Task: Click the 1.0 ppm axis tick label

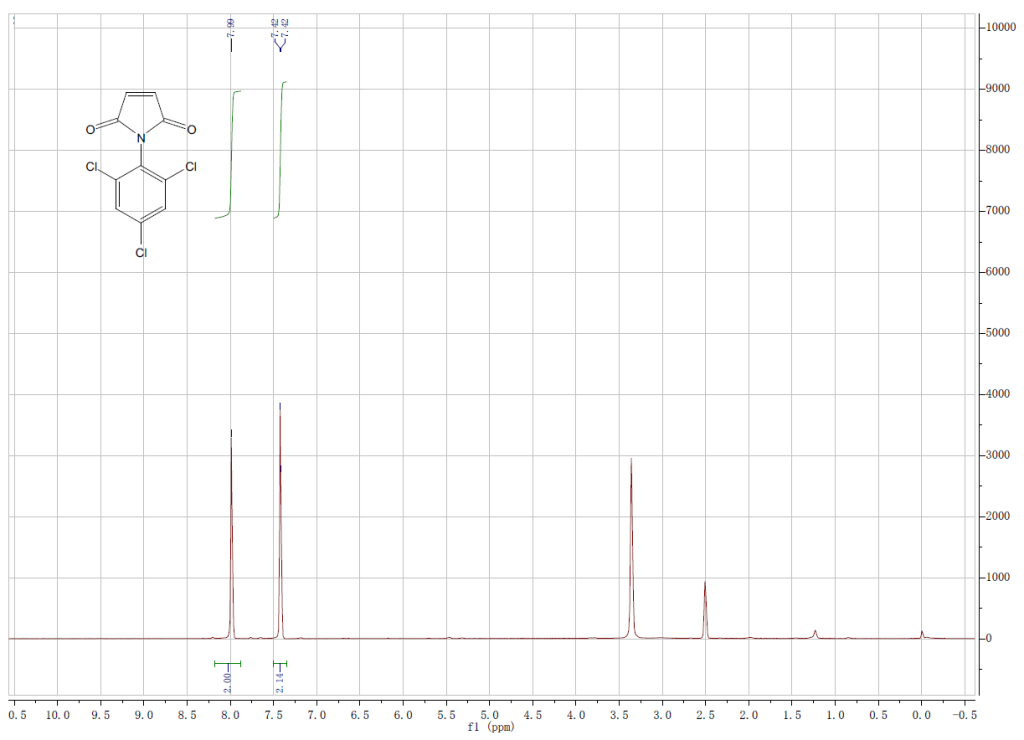Action: coord(835,715)
